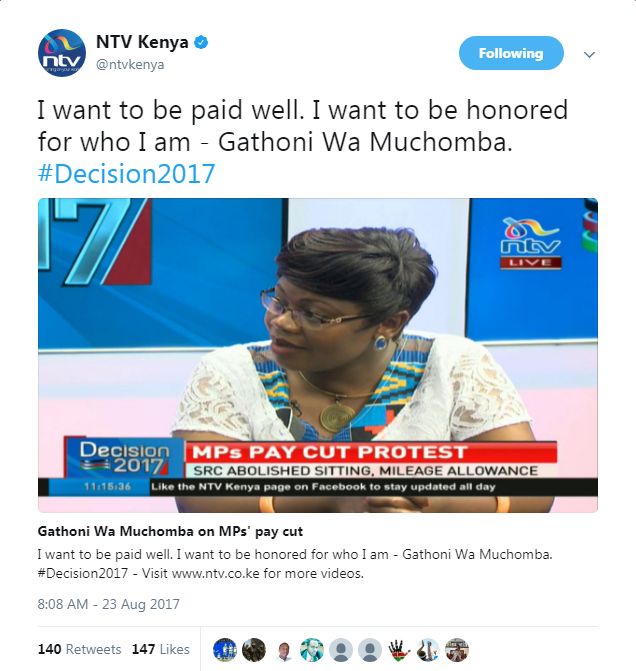Viewport: 636px width, 671px height.
Task: Open the Kenya flag hand avatar
Action: click(399, 650)
